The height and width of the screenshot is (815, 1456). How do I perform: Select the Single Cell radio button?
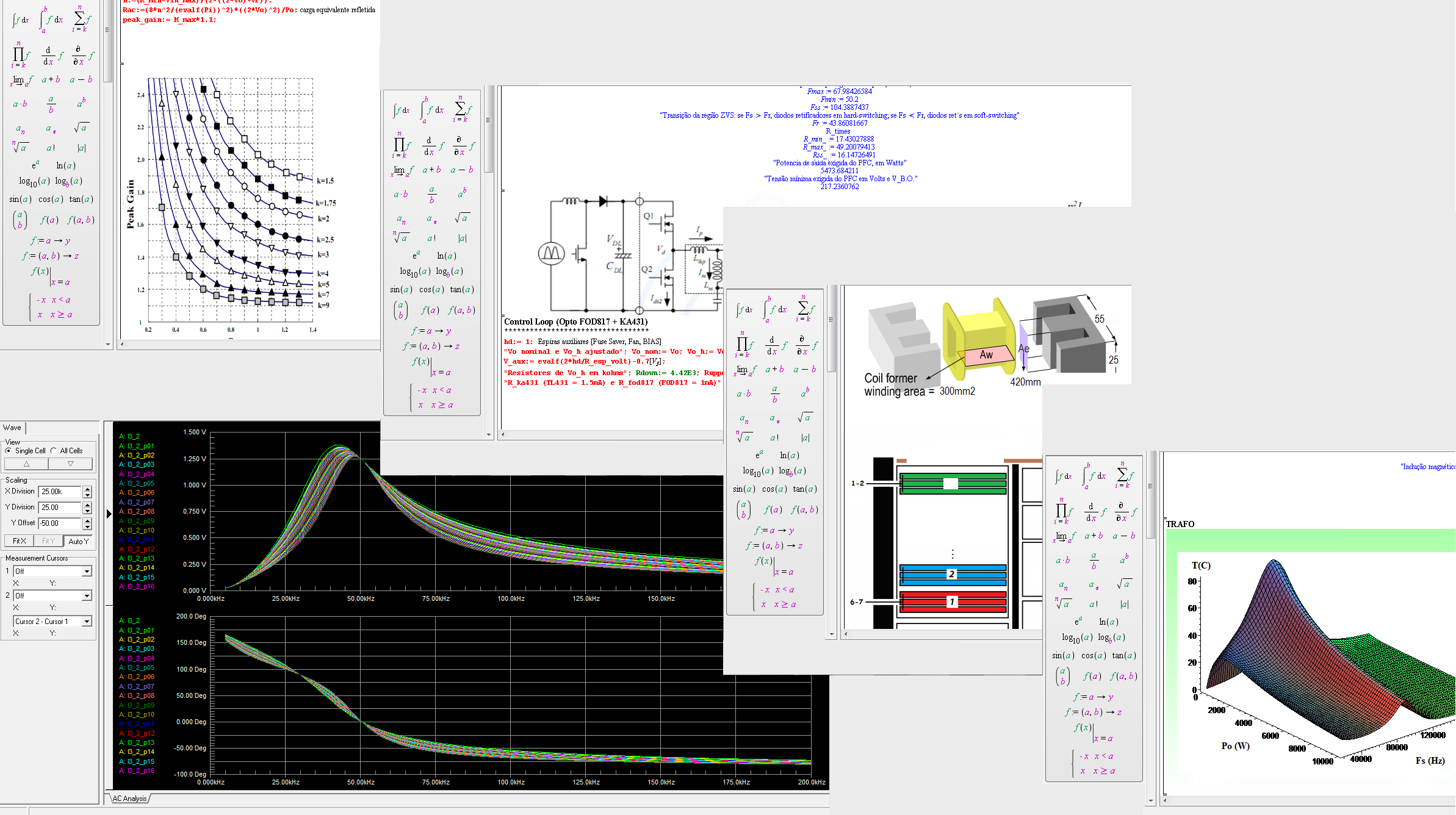coord(9,451)
